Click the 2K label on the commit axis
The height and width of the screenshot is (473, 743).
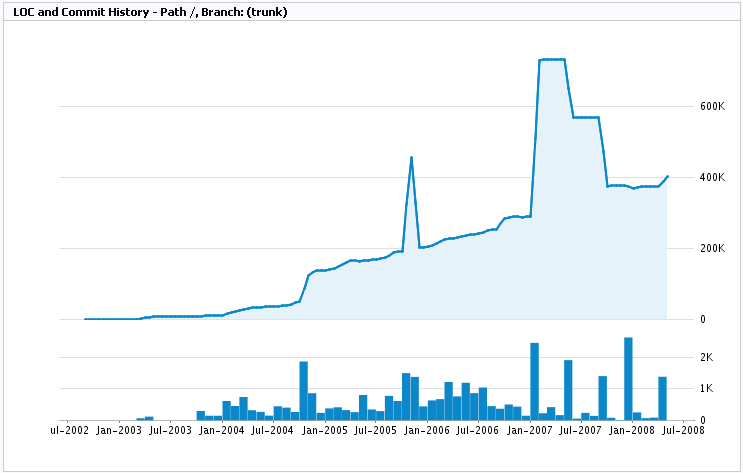pos(705,357)
